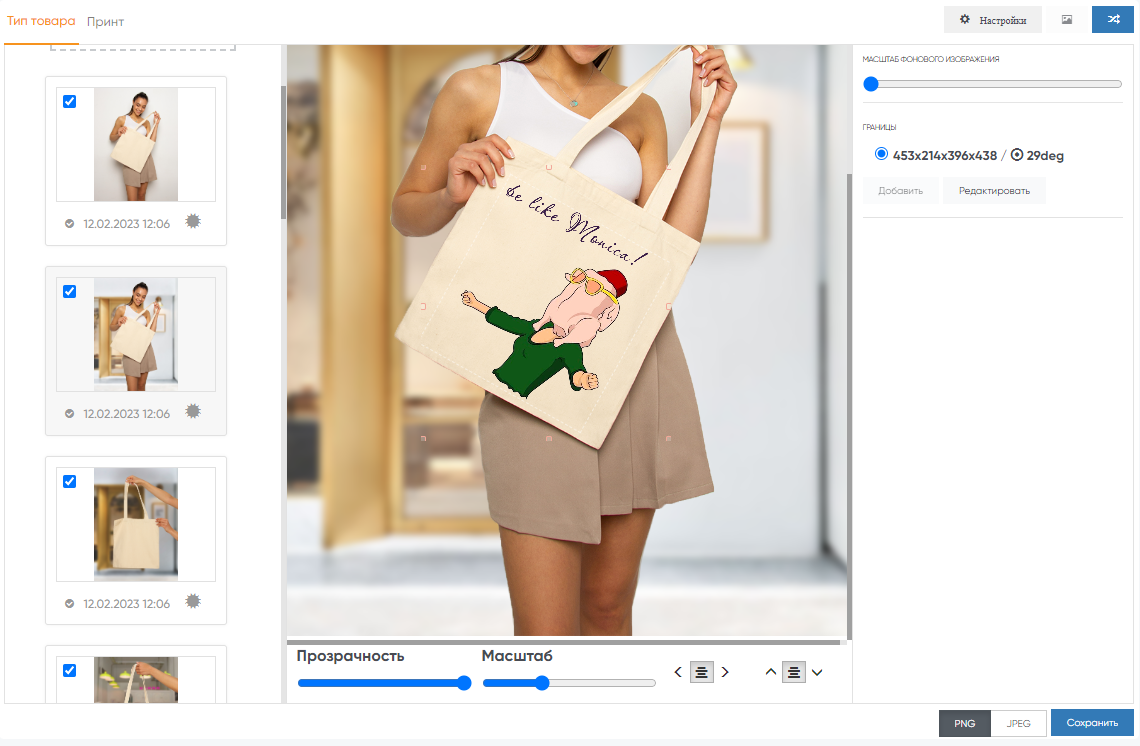Open the Настройки settings button
This screenshot has height=746, width=1140.
[x=992, y=20]
